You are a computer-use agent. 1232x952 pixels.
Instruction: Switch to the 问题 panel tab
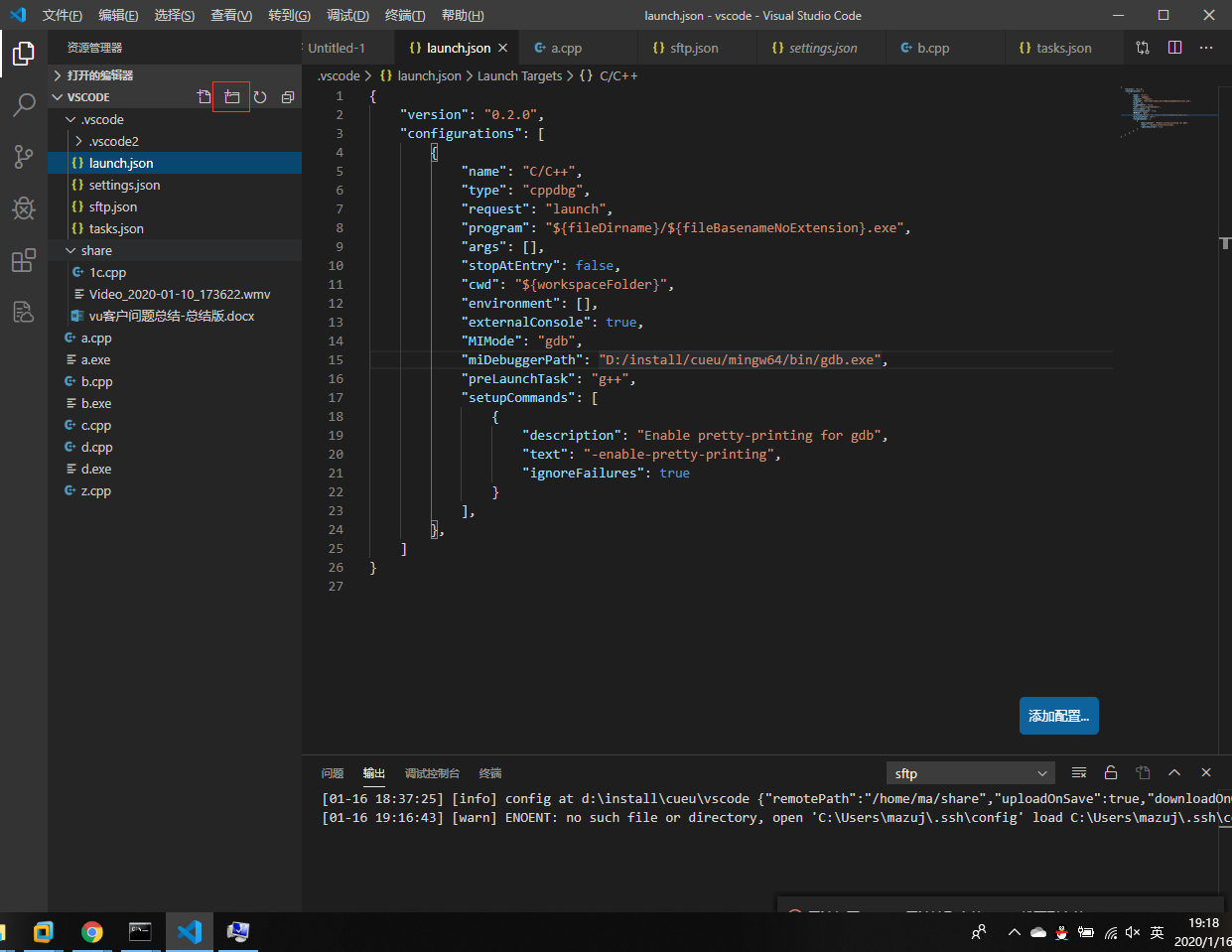point(333,773)
